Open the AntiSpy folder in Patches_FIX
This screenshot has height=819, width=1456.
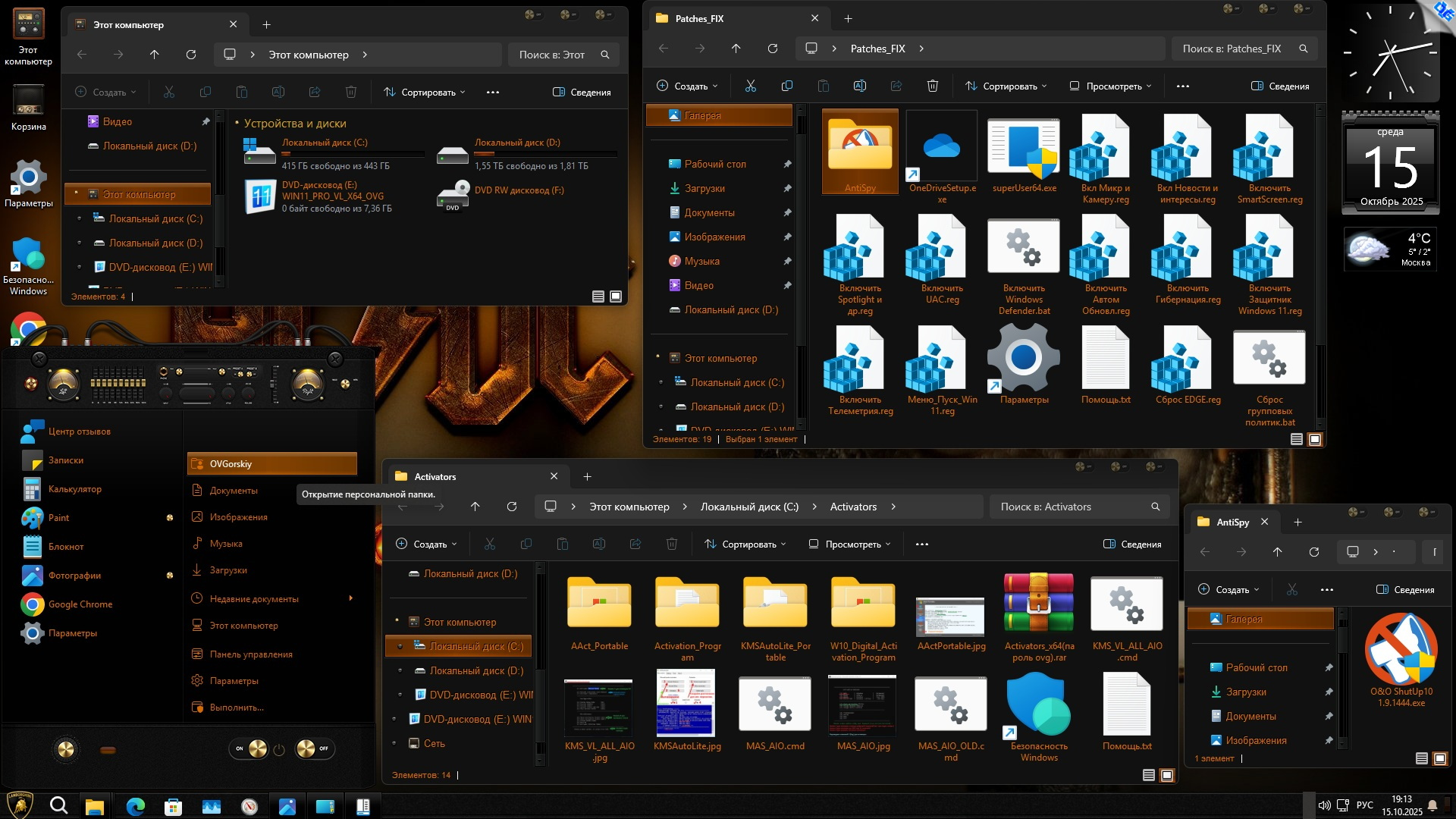click(860, 150)
